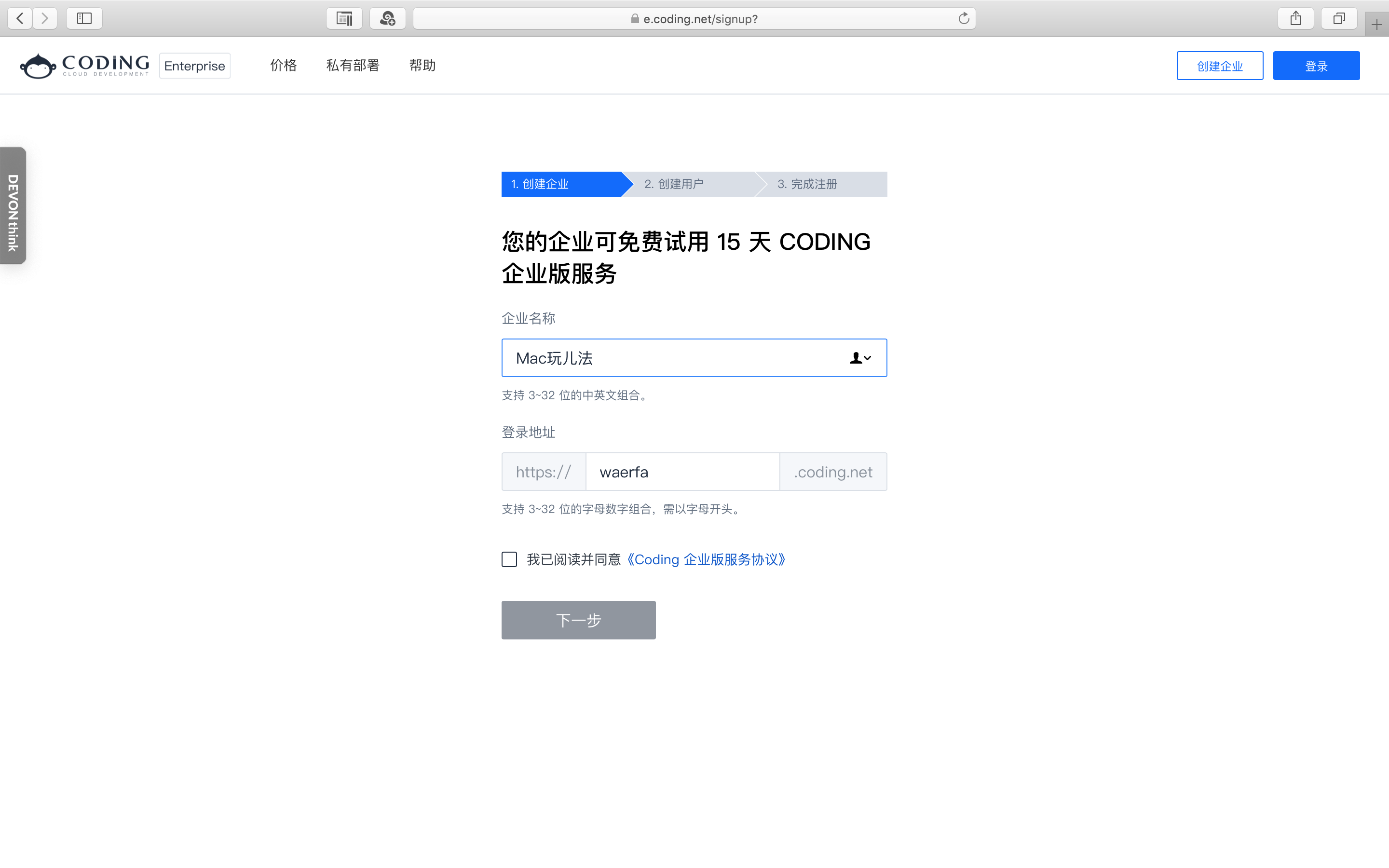
Task: Click the 创建企业 button in the header
Action: [x=1220, y=66]
